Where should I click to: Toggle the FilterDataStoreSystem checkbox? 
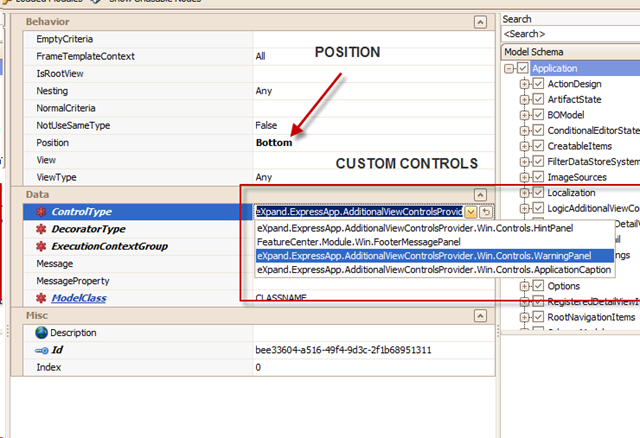pyautogui.click(x=538, y=162)
